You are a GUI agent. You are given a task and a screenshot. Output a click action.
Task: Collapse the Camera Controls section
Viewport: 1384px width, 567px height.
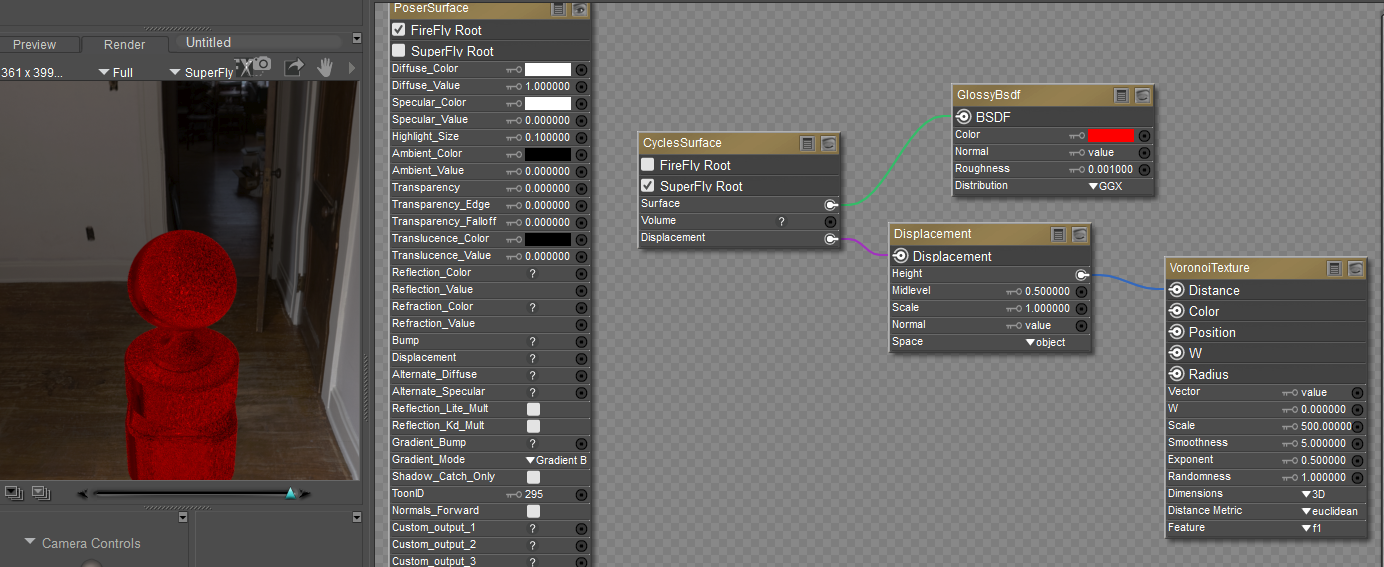click(x=30, y=543)
